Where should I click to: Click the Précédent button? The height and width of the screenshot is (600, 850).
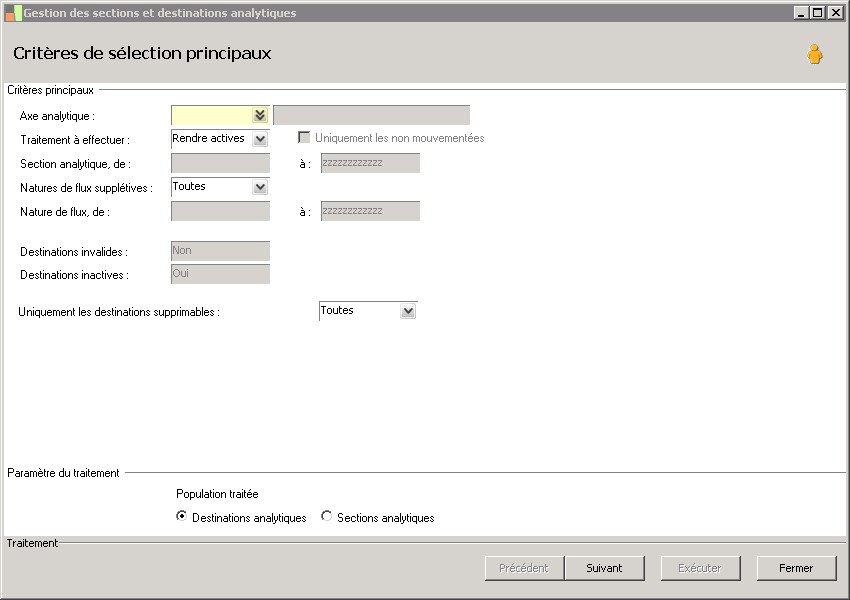click(x=524, y=568)
